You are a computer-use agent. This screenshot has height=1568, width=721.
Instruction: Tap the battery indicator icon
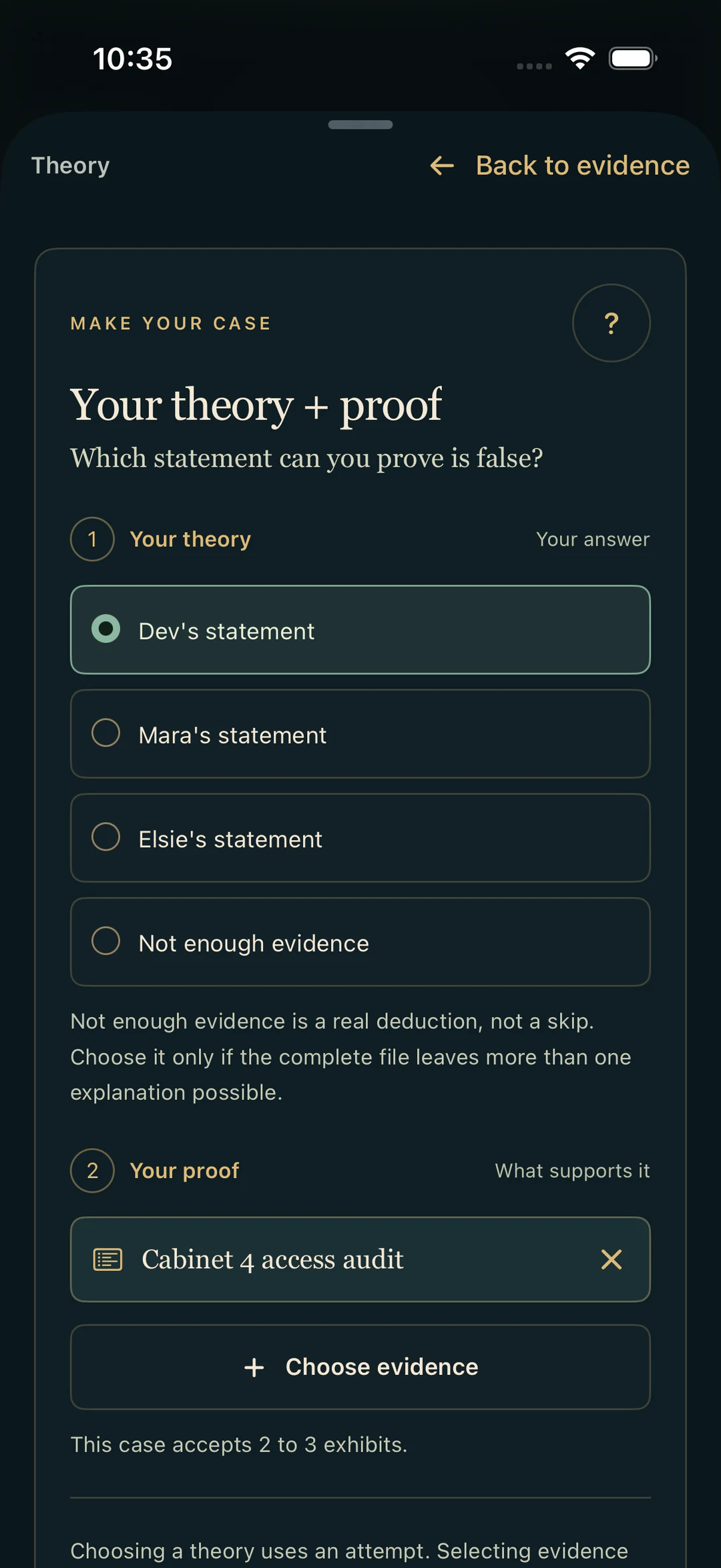633,59
